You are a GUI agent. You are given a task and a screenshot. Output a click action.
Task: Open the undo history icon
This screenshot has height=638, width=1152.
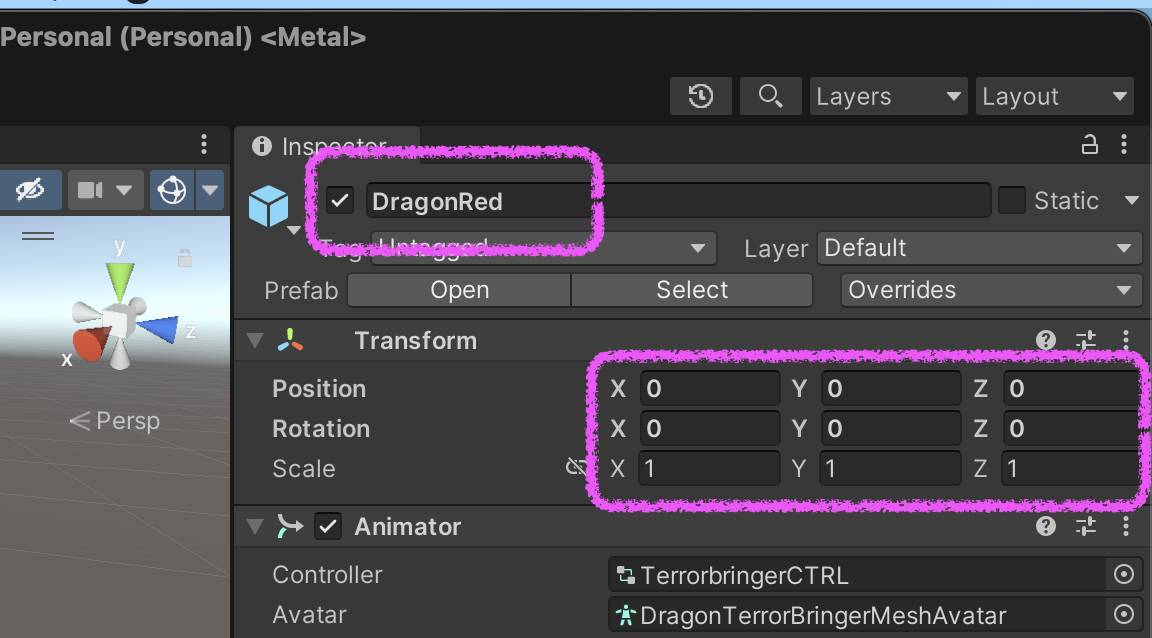(701, 96)
